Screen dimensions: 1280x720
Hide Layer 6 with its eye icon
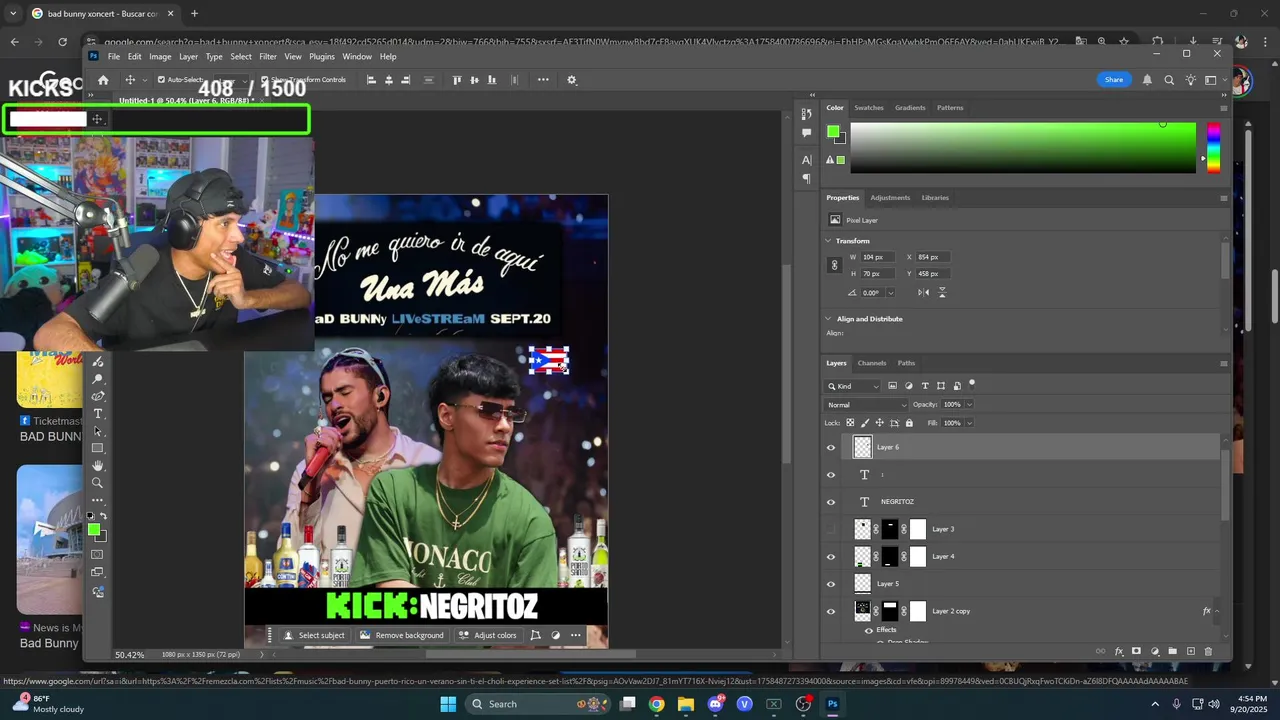pyautogui.click(x=830, y=447)
